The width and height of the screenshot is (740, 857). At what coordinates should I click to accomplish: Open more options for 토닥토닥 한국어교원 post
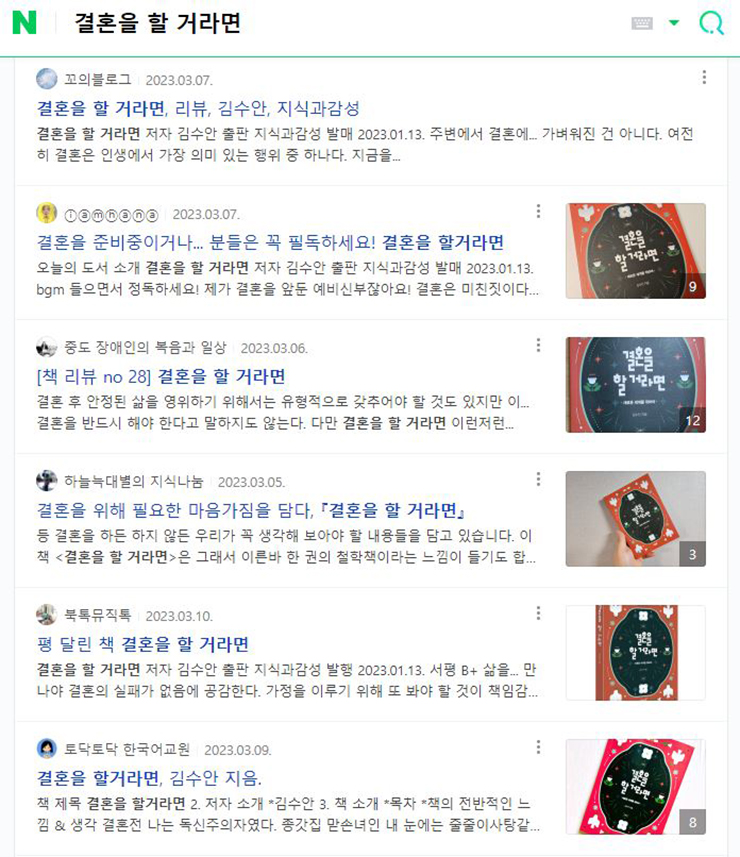538,747
